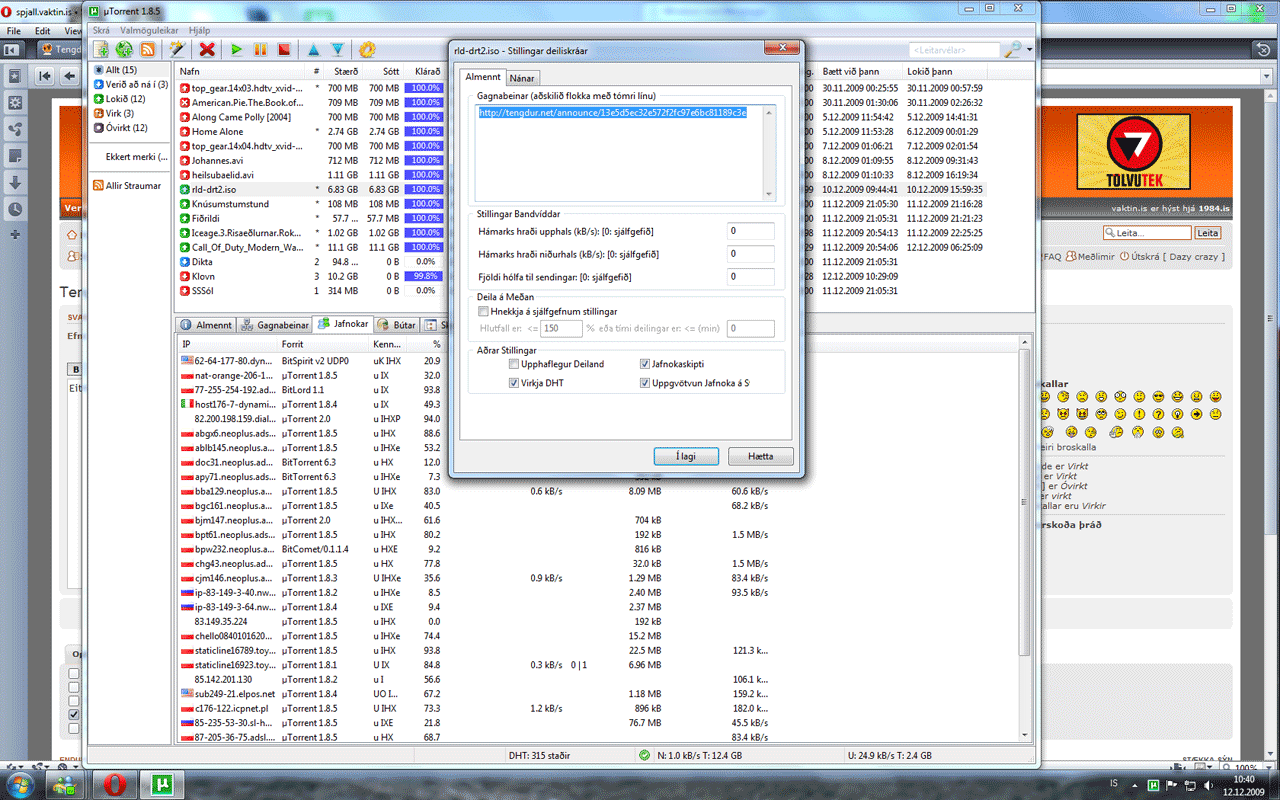Open the search engine dropdown arrow

pyautogui.click(x=1029, y=49)
